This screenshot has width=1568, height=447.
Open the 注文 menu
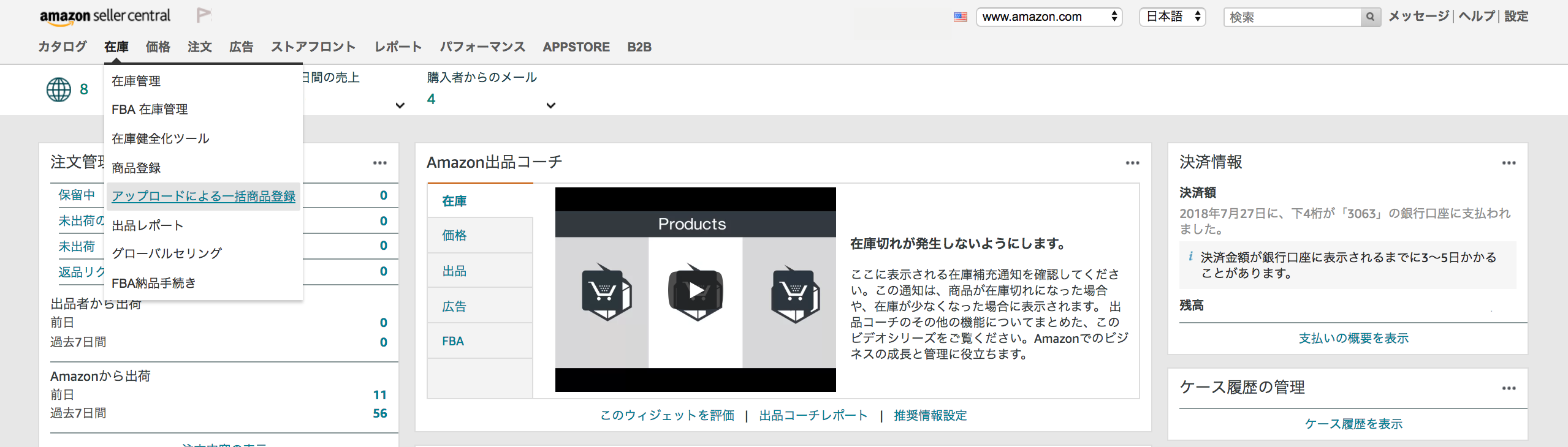point(200,47)
